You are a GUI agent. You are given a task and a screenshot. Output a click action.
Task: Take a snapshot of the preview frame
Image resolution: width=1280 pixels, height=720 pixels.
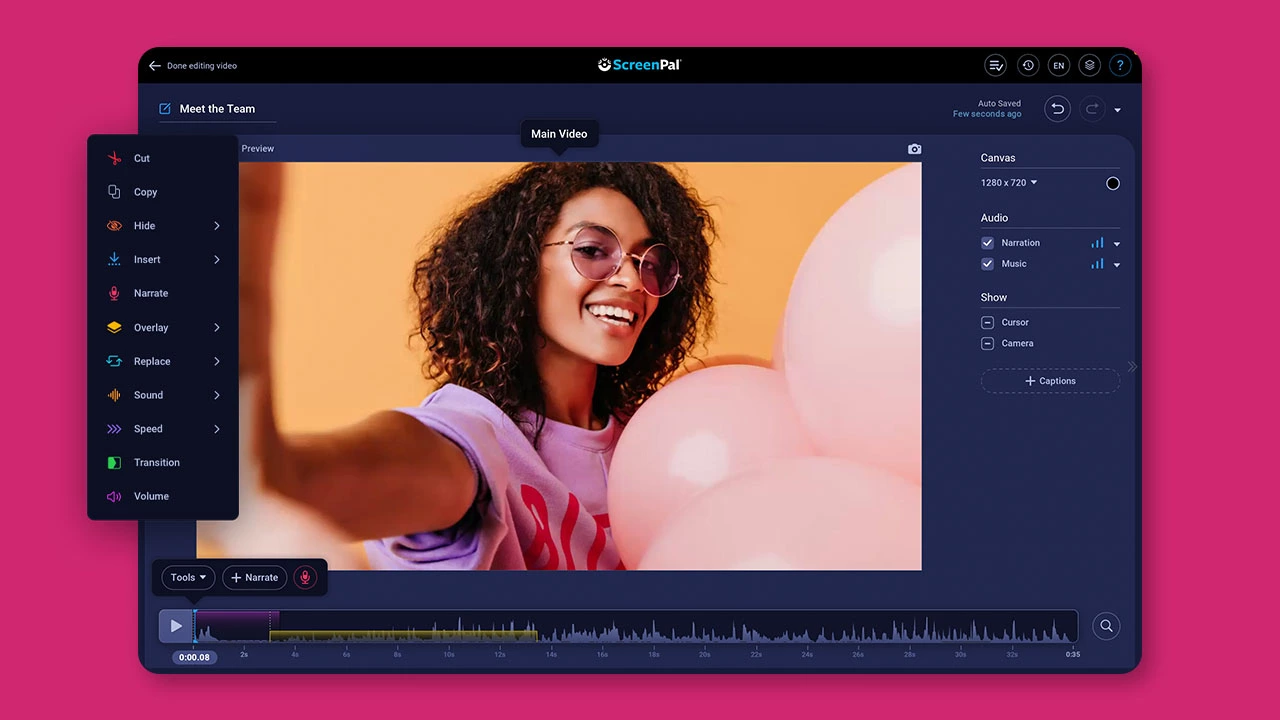913,148
